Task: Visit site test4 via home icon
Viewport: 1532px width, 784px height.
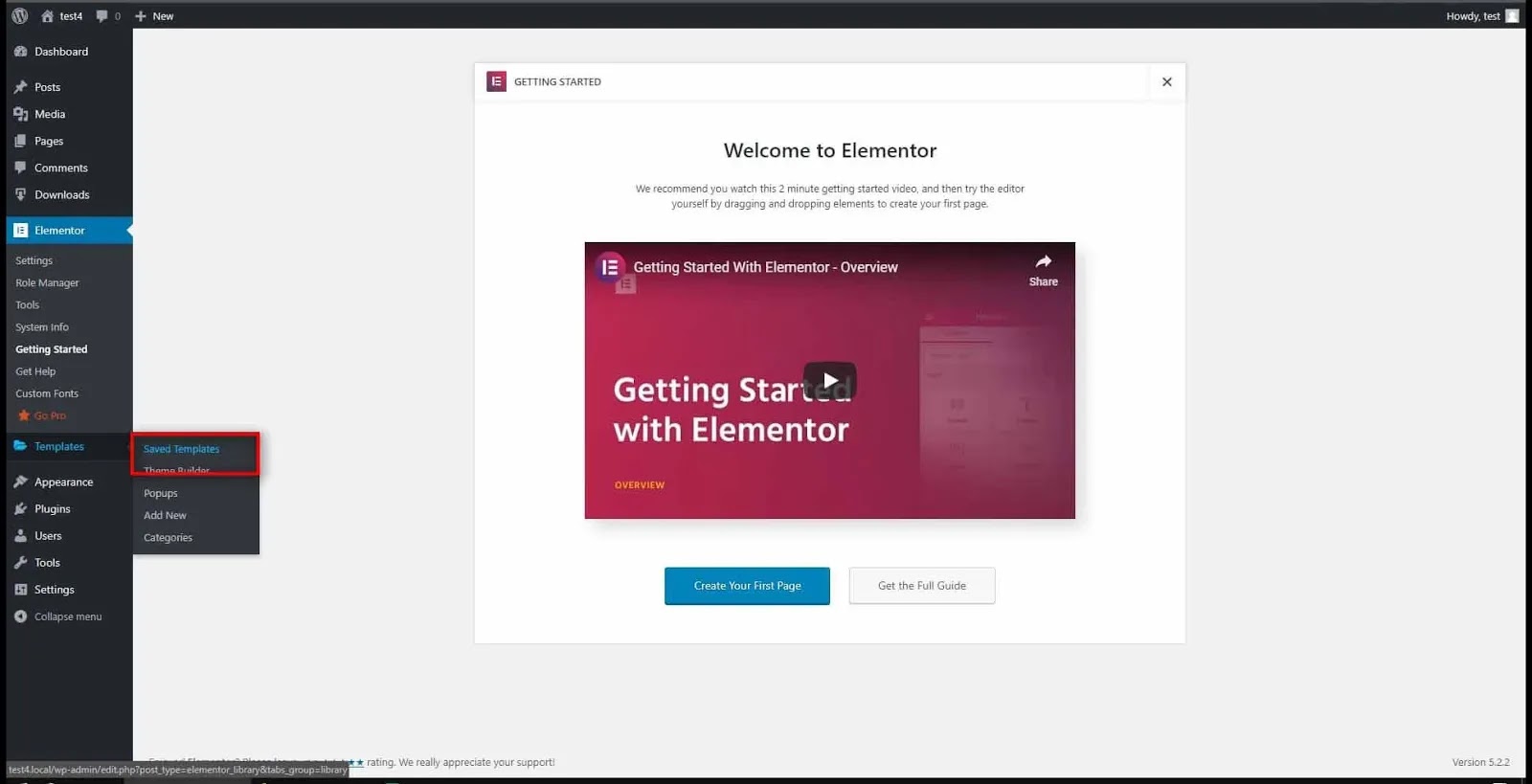Action: [x=47, y=15]
